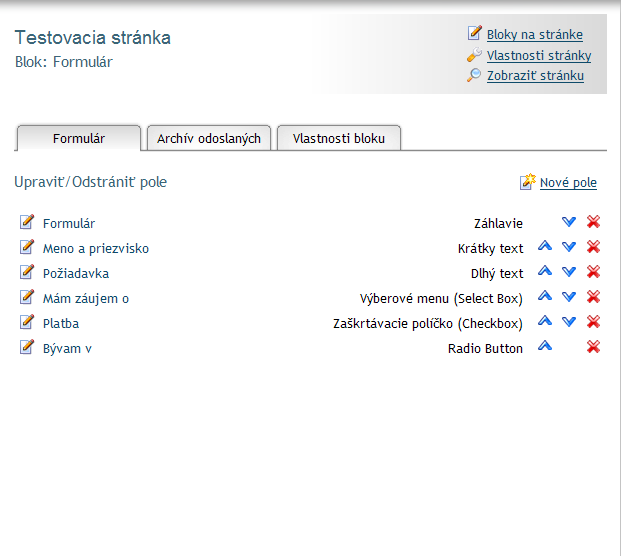
Task: Click the Testovacia stránka page title
Action: click(x=93, y=38)
